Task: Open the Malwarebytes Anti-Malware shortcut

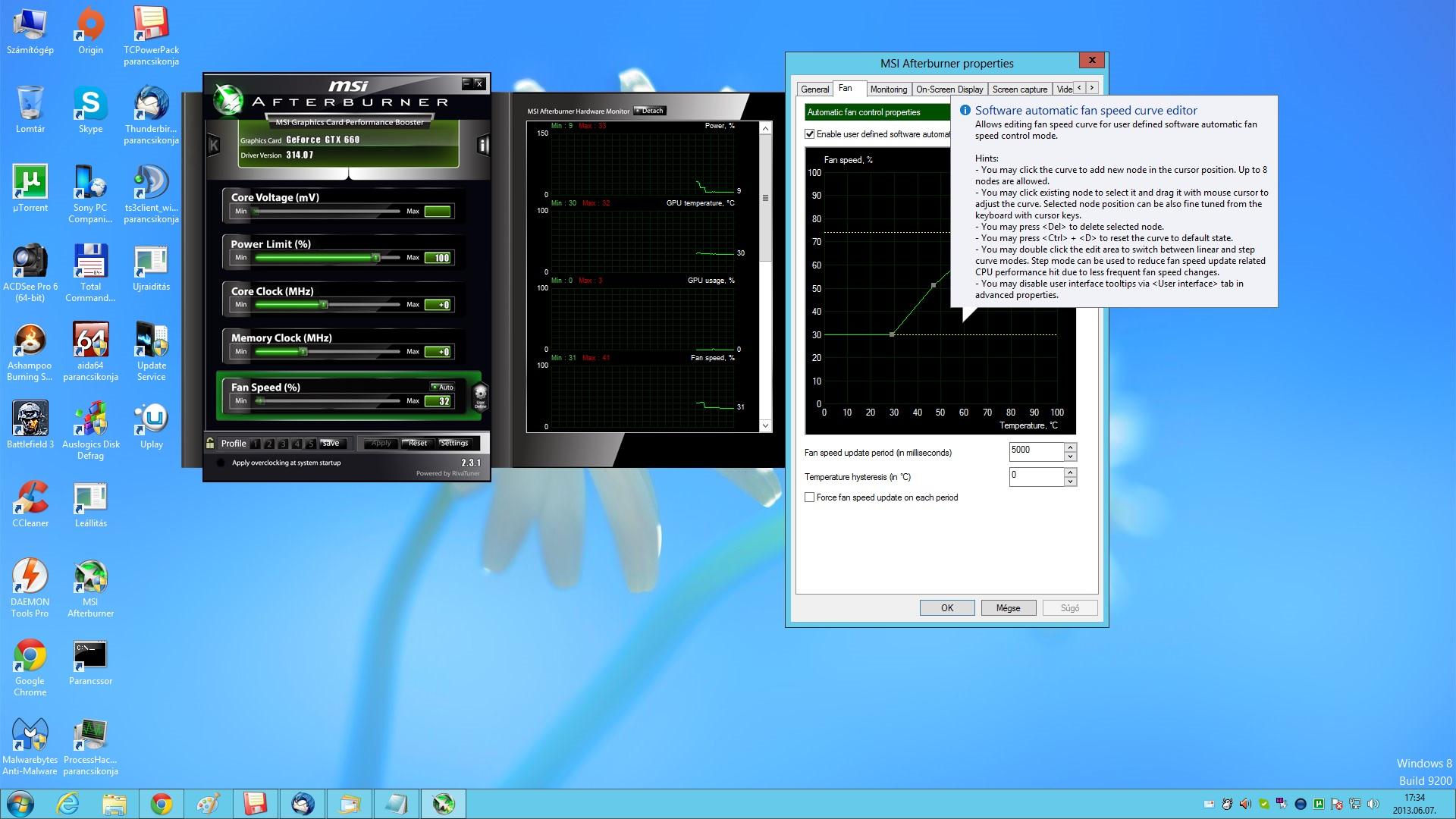Action: tap(30, 746)
